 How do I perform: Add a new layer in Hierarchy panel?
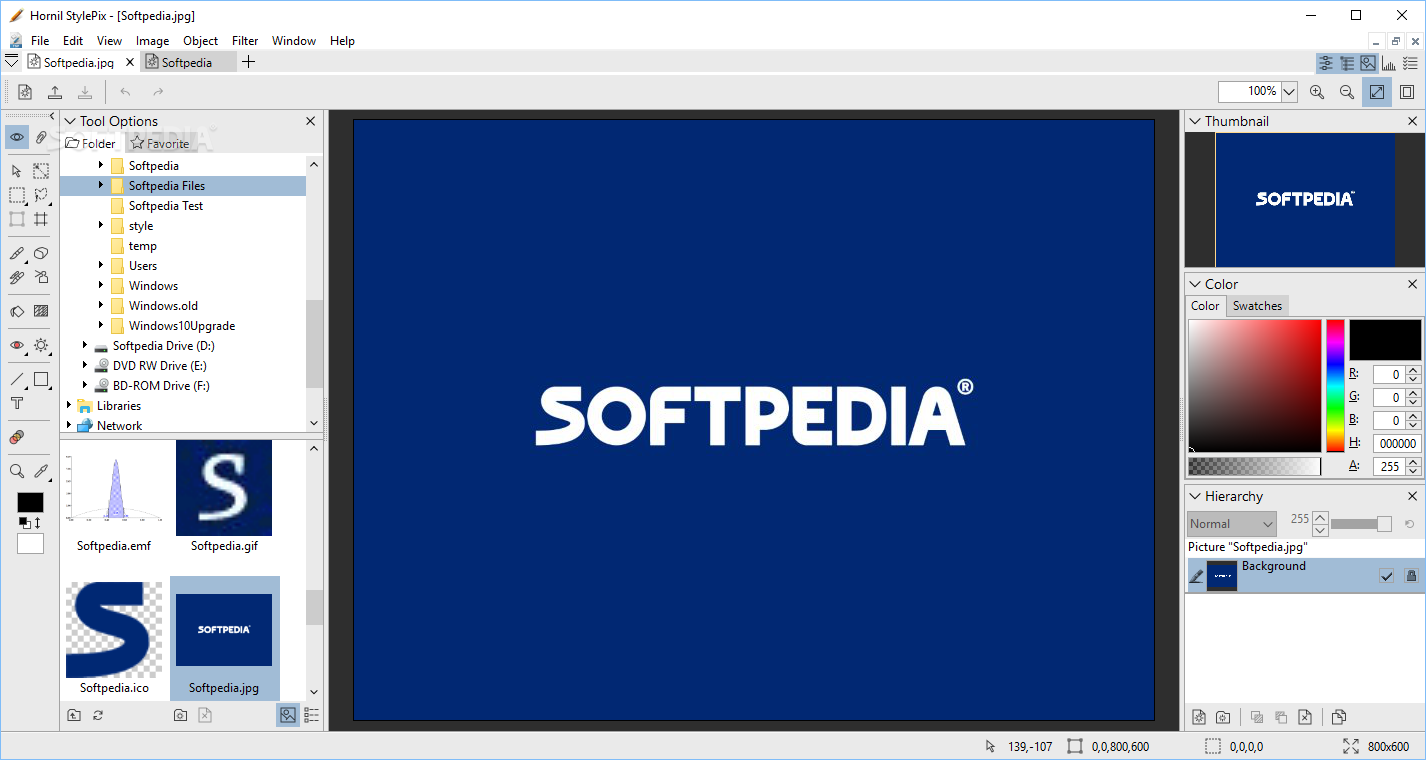(1199, 717)
